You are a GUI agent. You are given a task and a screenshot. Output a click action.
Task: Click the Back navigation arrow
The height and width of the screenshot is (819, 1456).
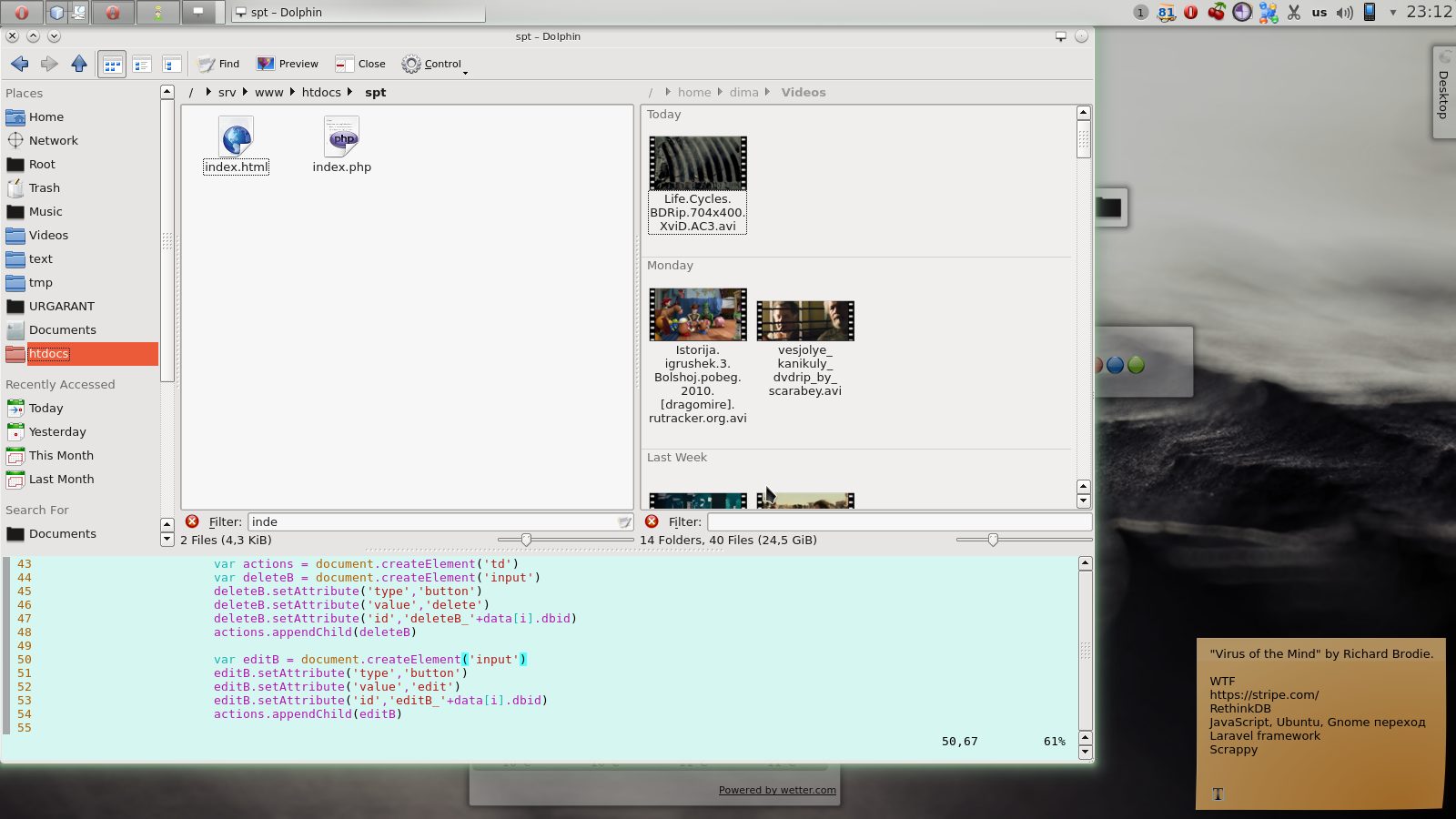pos(19,64)
